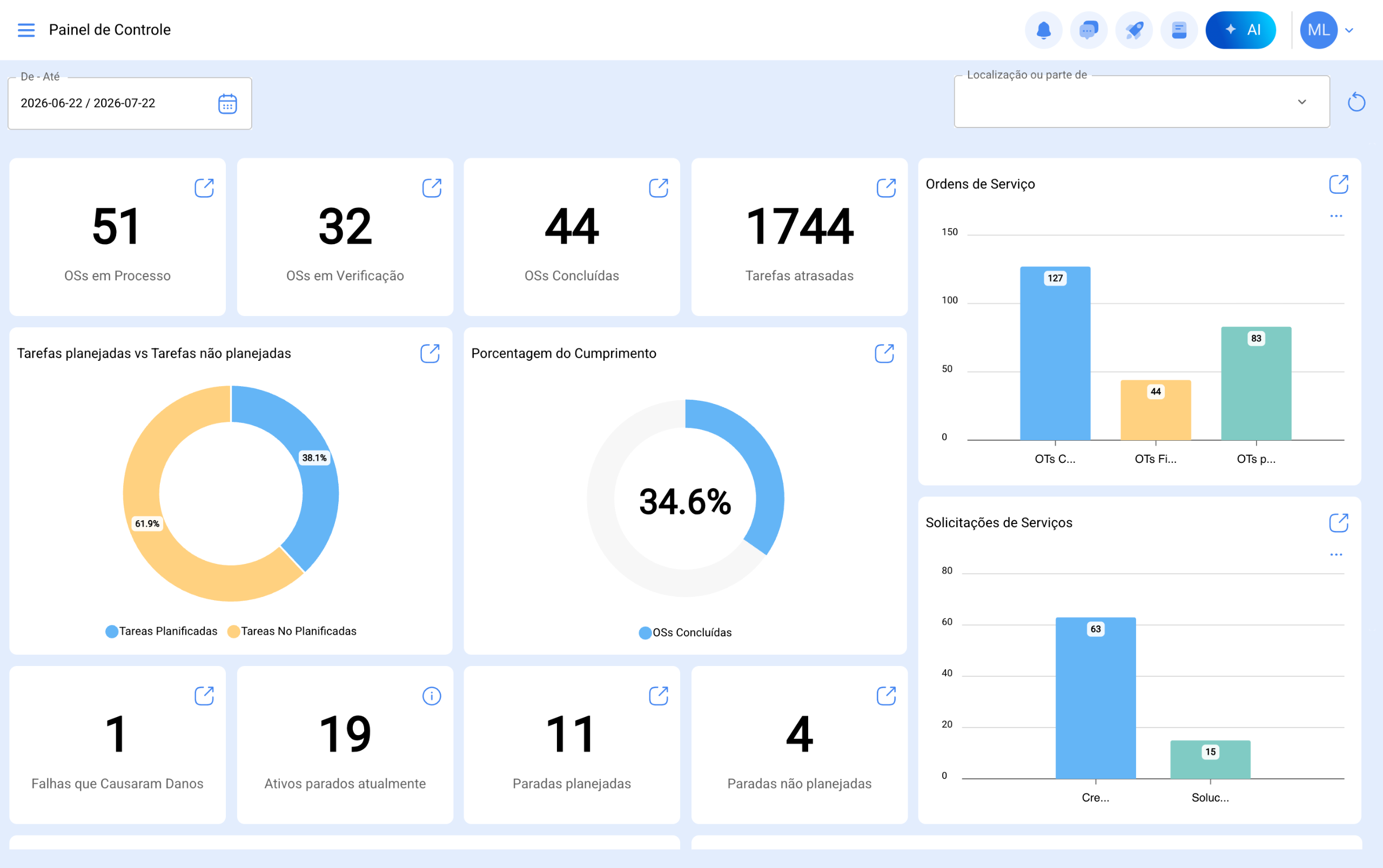Screen dimensions: 1383x868
Task: Open the hamburger navigation menu
Action: tap(26, 30)
